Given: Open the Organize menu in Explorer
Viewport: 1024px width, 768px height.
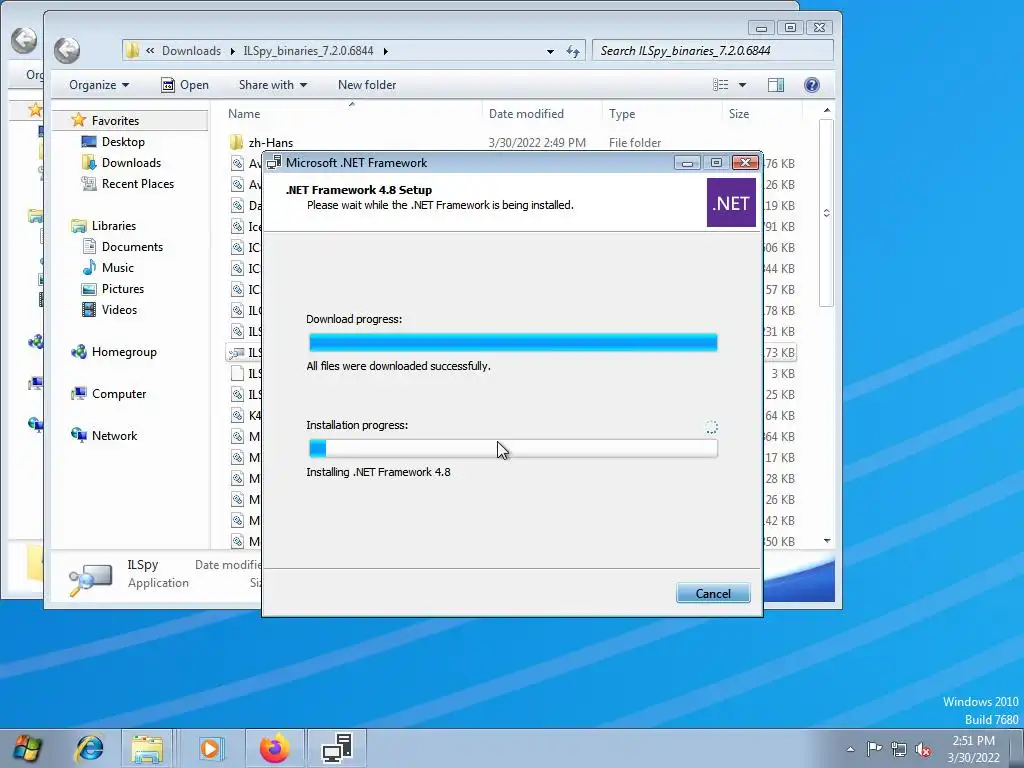Looking at the screenshot, I should point(99,85).
